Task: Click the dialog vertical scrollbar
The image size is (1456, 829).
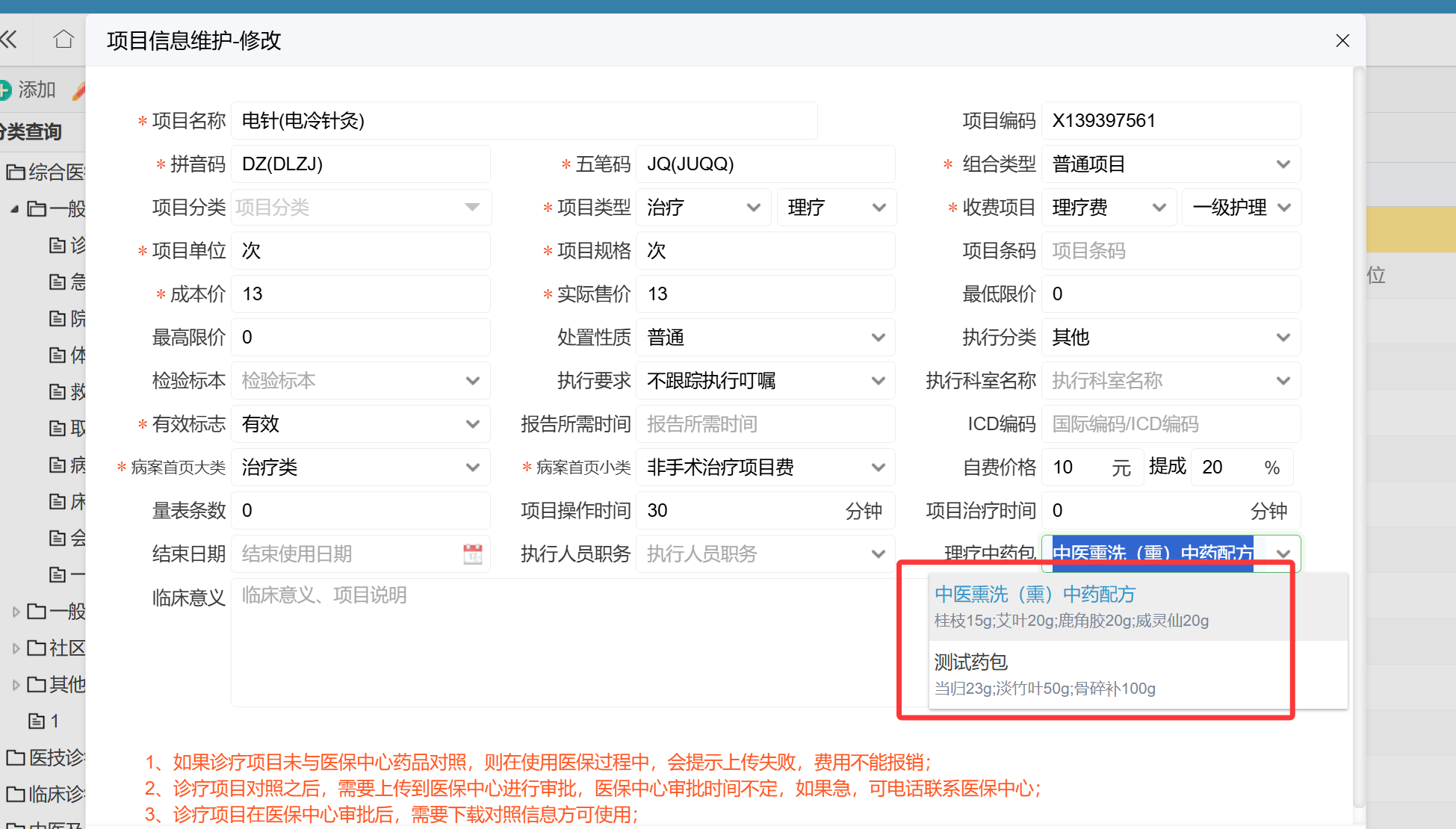Action: [x=1358, y=433]
